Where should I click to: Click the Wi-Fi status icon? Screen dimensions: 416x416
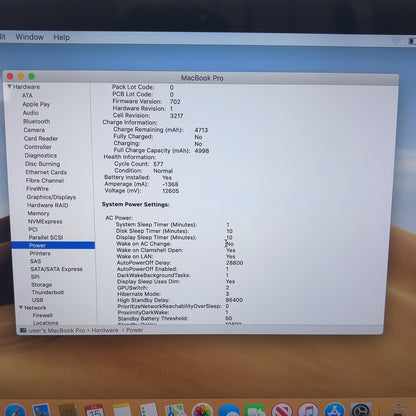396,40
